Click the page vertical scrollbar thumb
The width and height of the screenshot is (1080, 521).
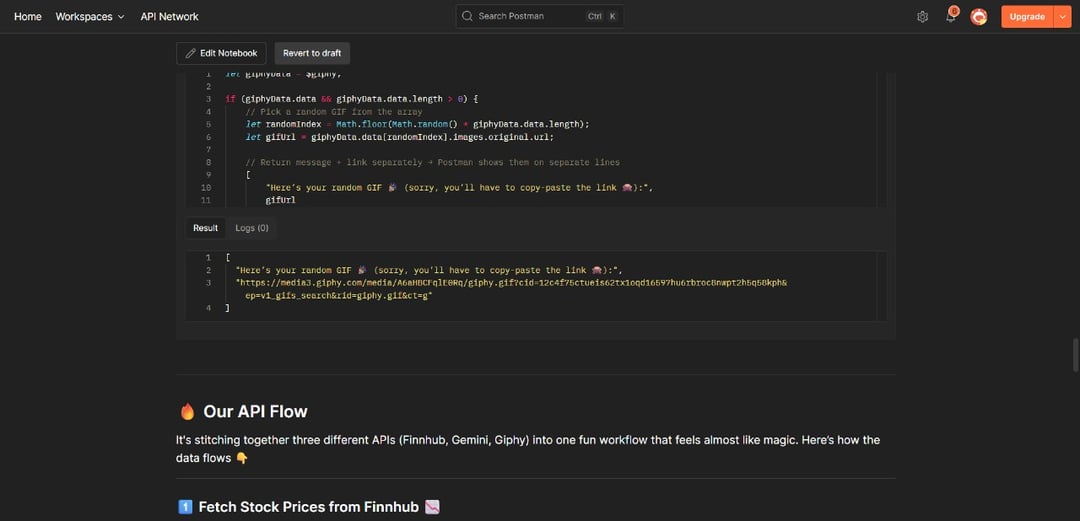tap(1075, 356)
